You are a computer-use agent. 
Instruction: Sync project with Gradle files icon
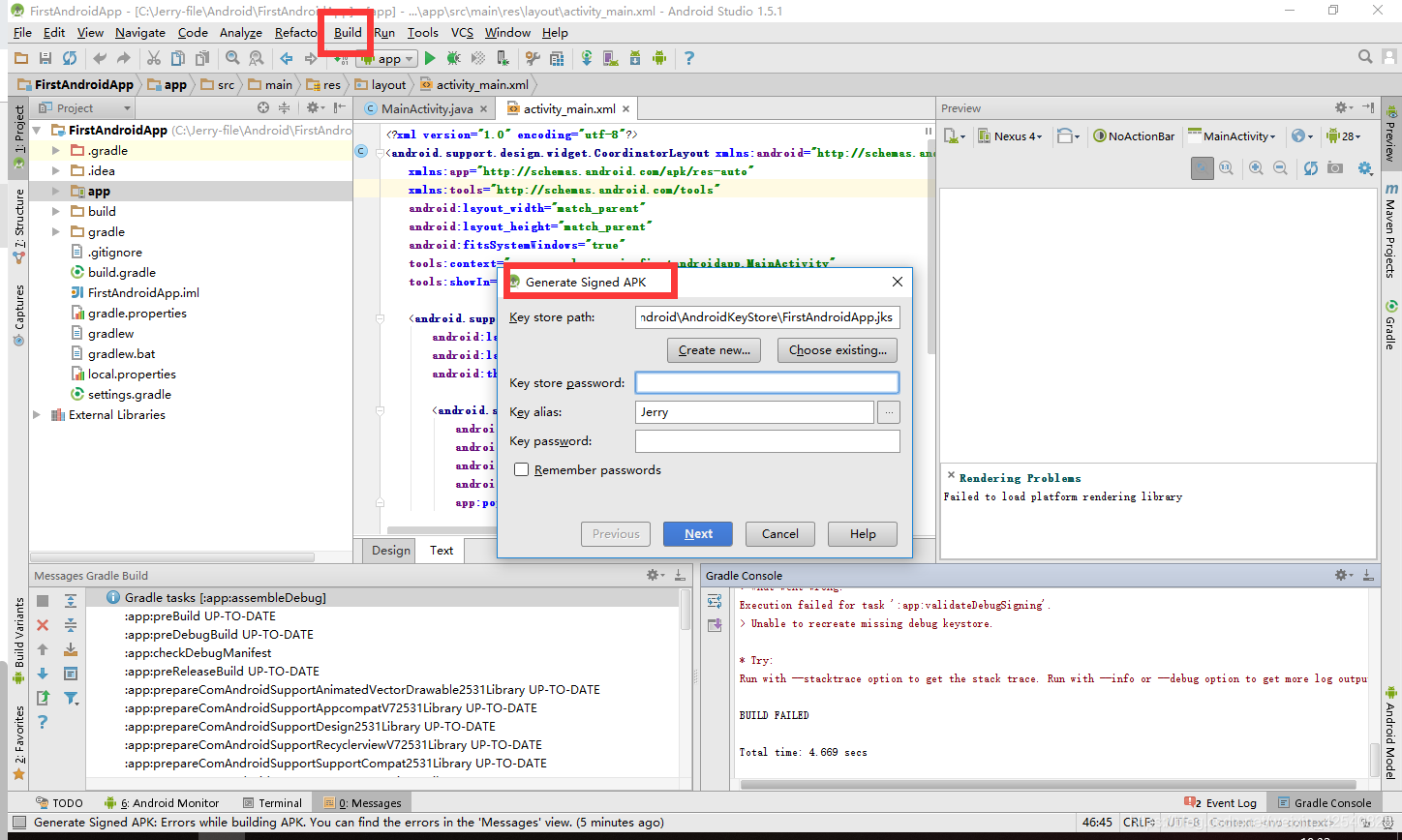click(587, 58)
